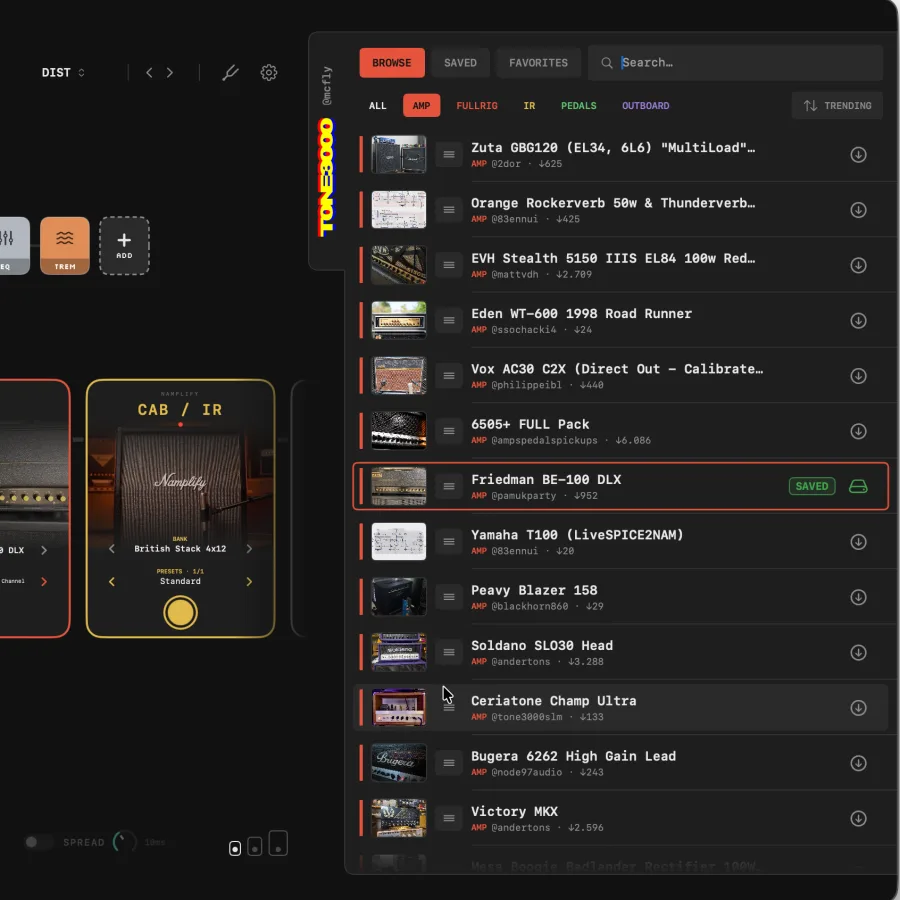Adjust the SPREAD knob
The image size is (900, 900).
pyautogui.click(x=125, y=842)
